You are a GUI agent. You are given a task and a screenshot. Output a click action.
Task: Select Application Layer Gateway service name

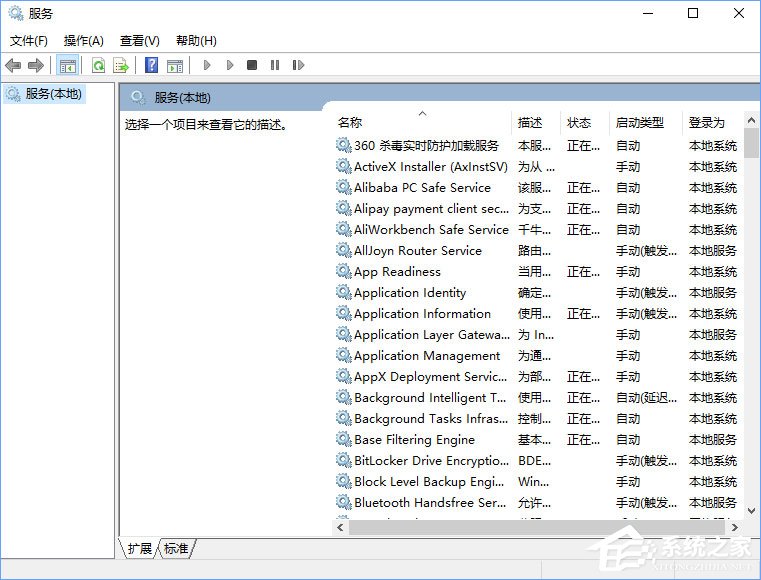pos(432,334)
